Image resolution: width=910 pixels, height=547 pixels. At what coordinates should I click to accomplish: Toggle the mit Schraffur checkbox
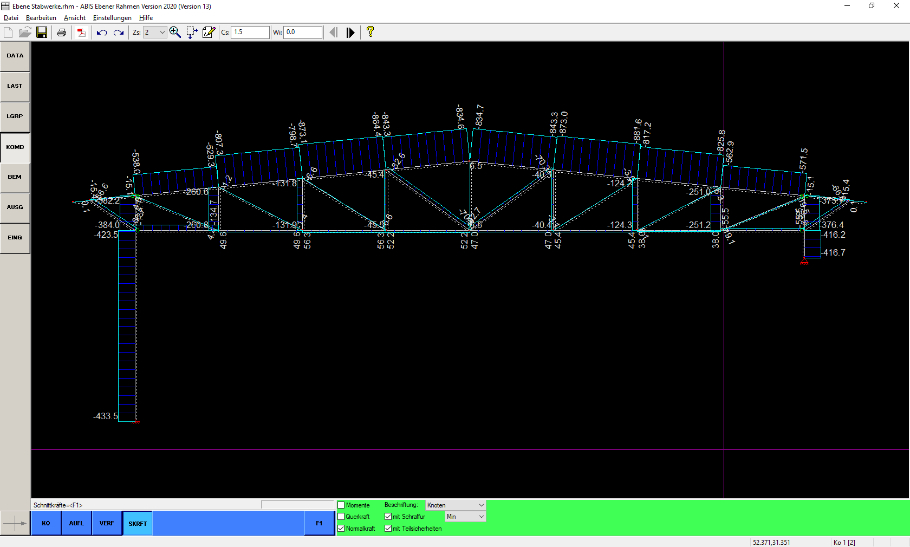coord(388,517)
